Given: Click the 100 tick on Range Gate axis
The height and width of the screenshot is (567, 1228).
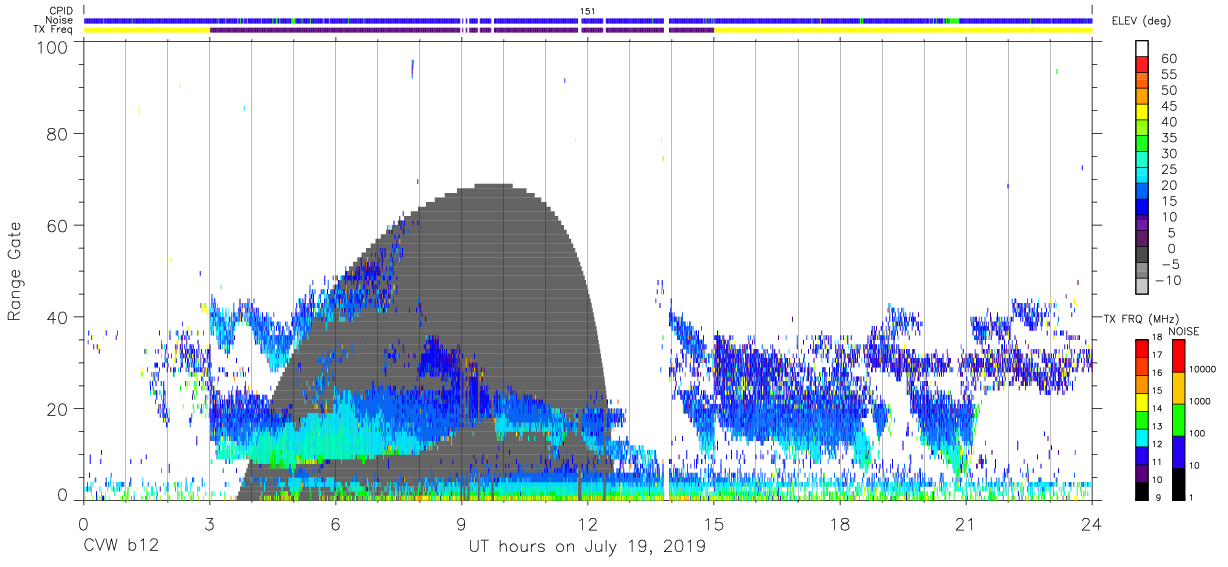Looking at the screenshot, I should coord(54,47).
